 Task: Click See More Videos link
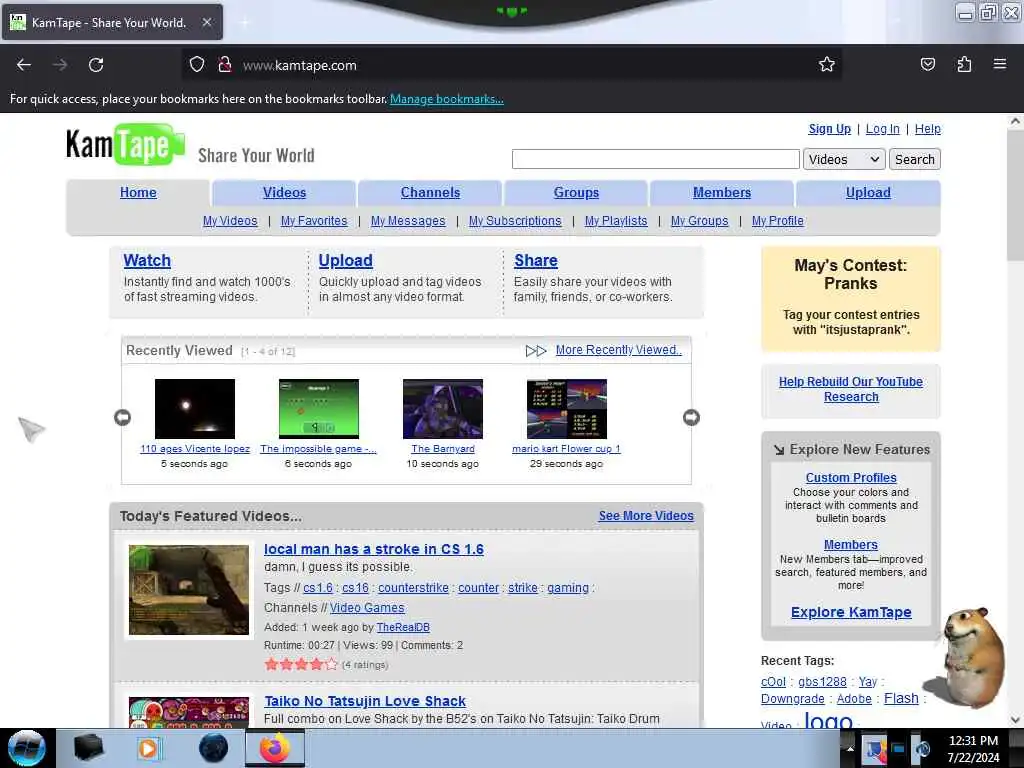(x=646, y=515)
